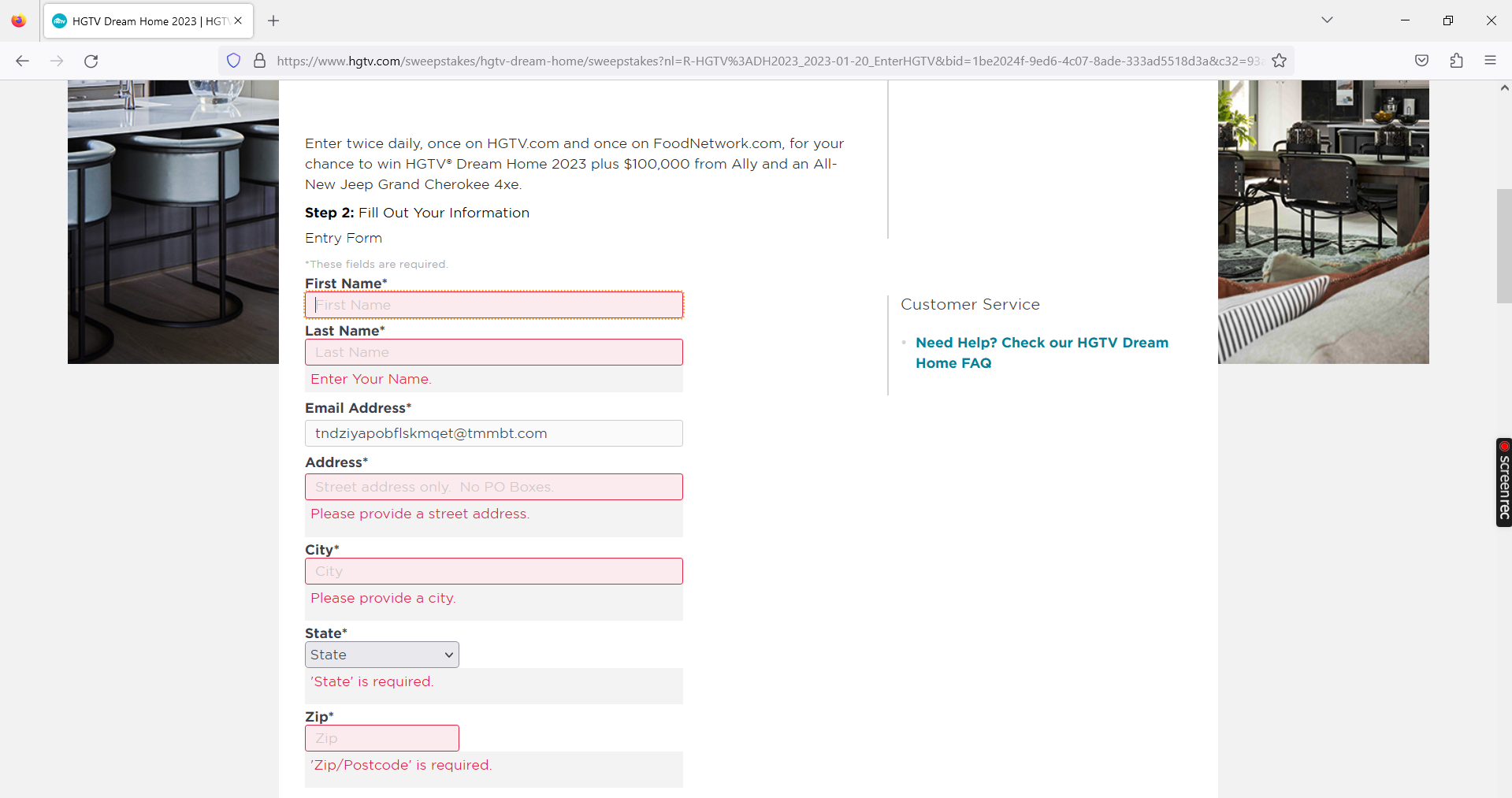Open the tracking protection shield

coord(233,61)
